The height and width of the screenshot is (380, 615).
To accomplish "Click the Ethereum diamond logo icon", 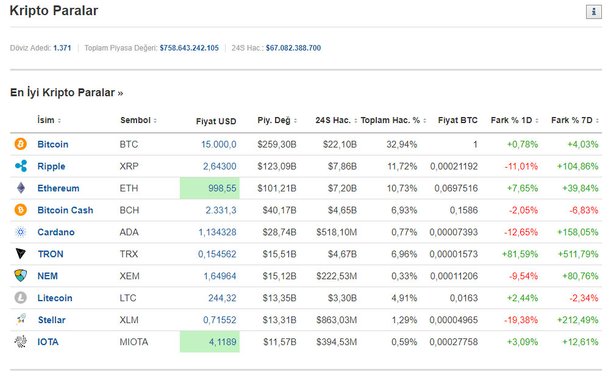I will (21, 188).
